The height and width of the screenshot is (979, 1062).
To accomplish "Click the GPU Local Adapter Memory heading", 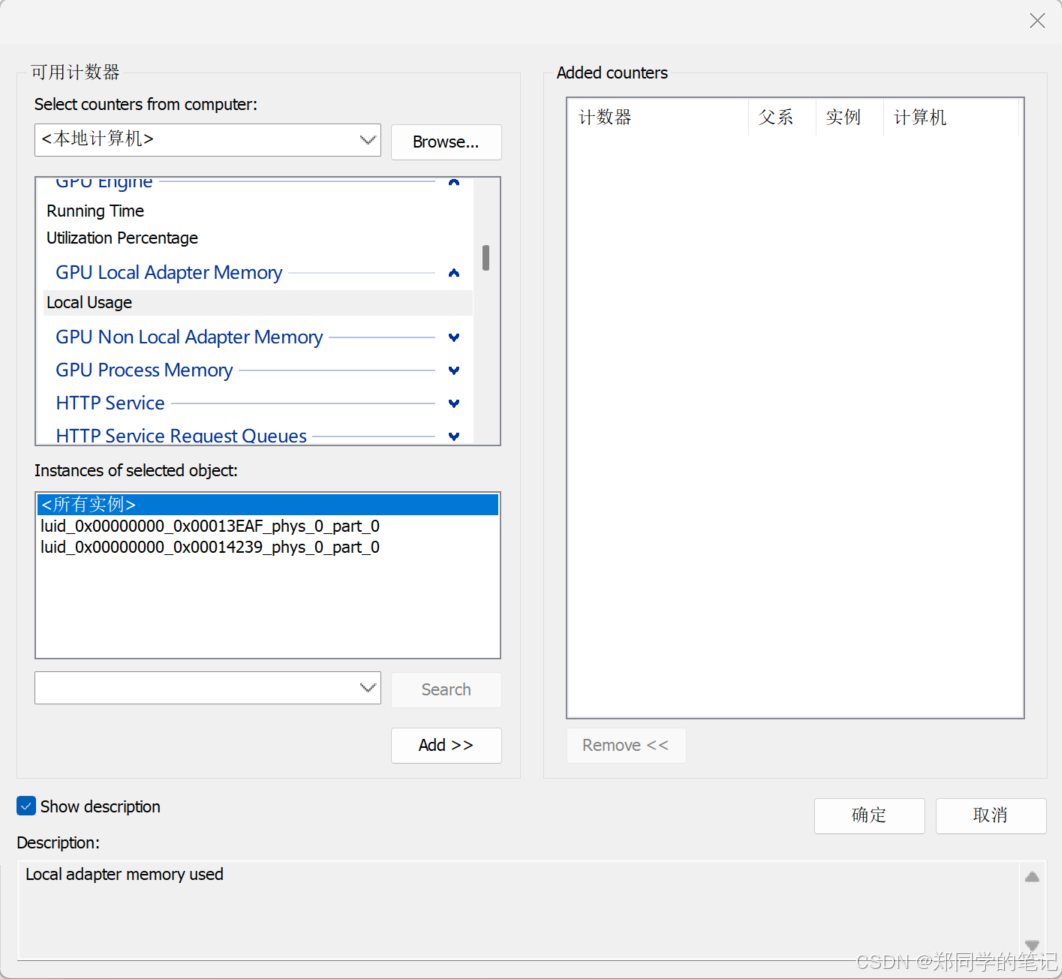I will 169,272.
